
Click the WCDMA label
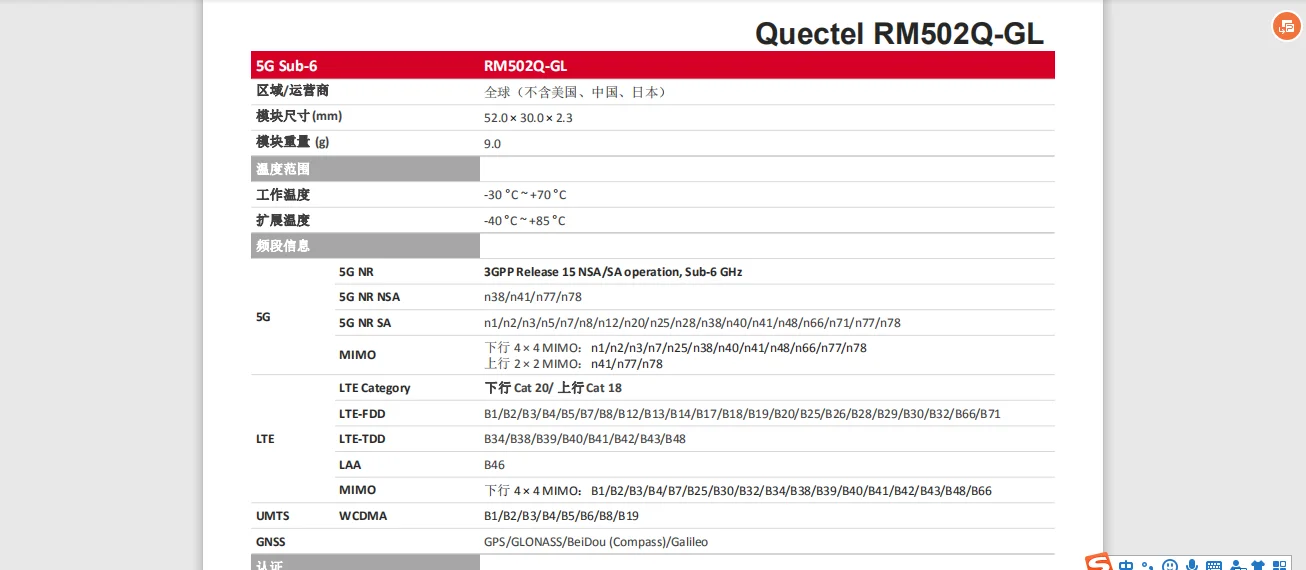click(x=363, y=516)
